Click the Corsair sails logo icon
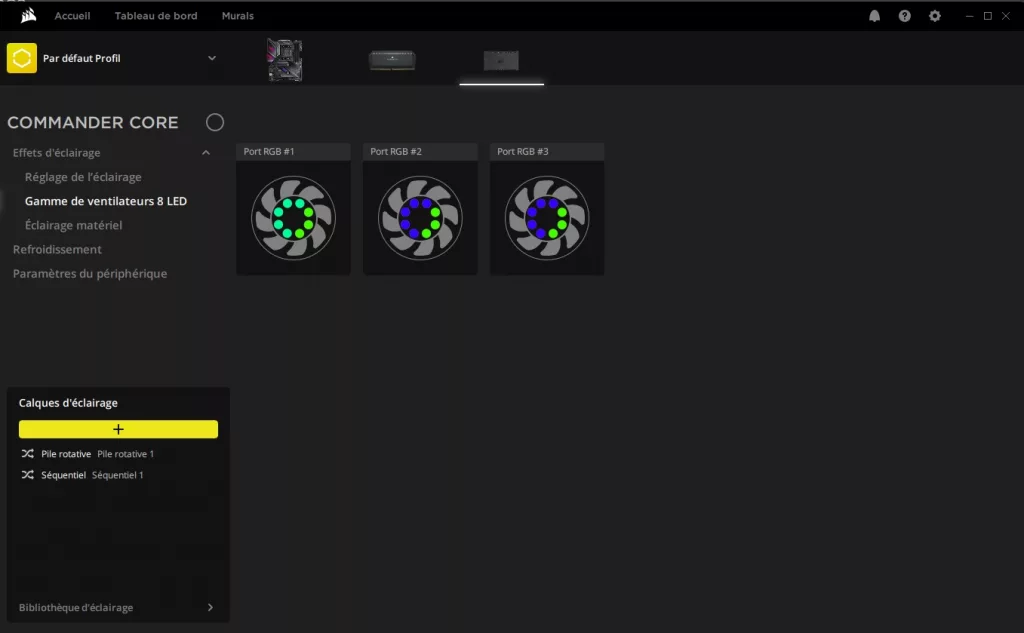Image resolution: width=1024 pixels, height=633 pixels. [x=21, y=16]
